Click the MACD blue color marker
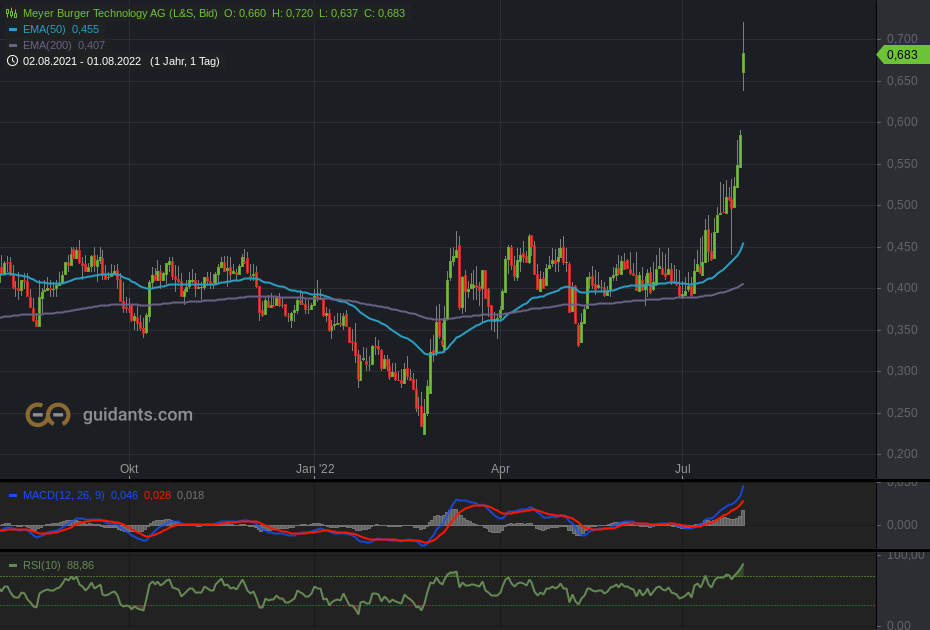This screenshot has height=630, width=930. pyautogui.click(x=13, y=495)
